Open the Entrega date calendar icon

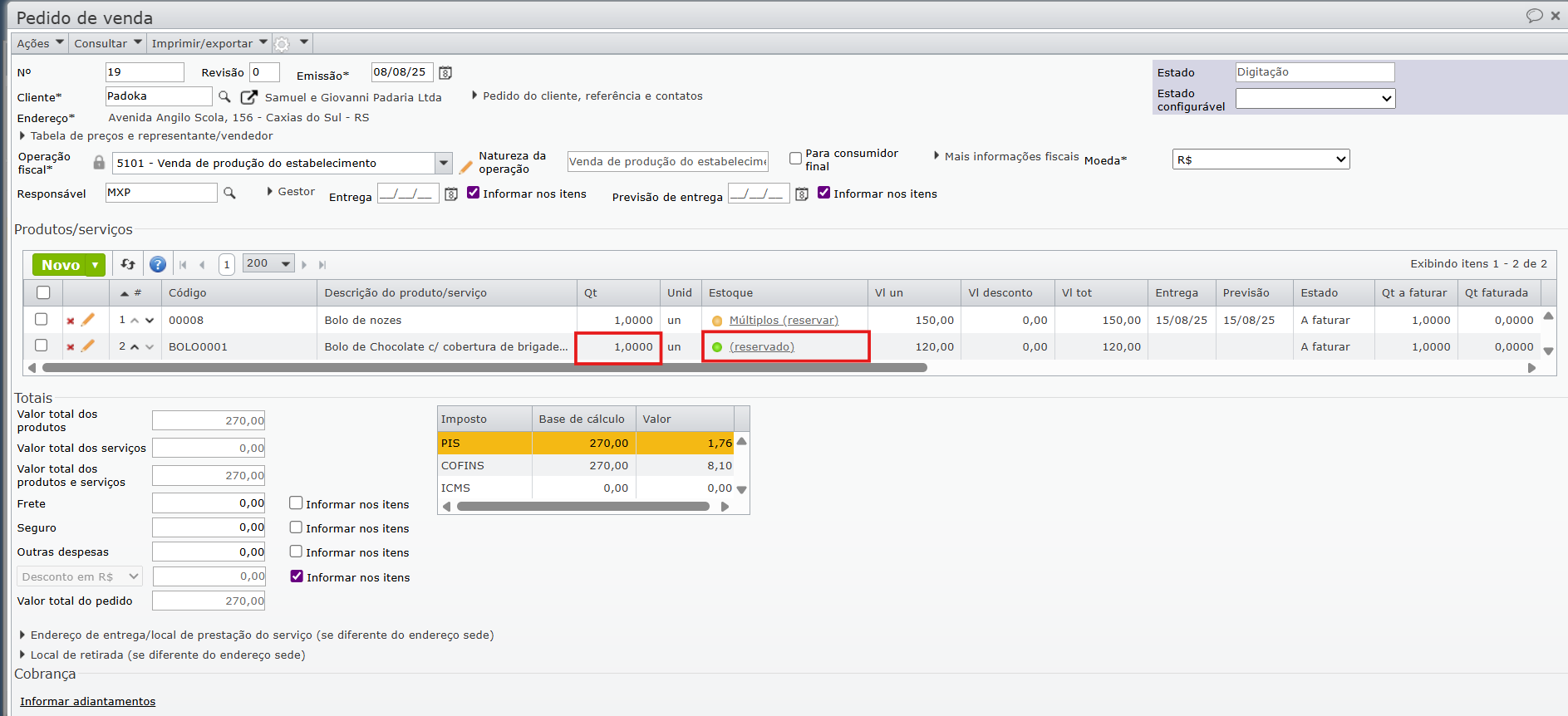coord(451,194)
